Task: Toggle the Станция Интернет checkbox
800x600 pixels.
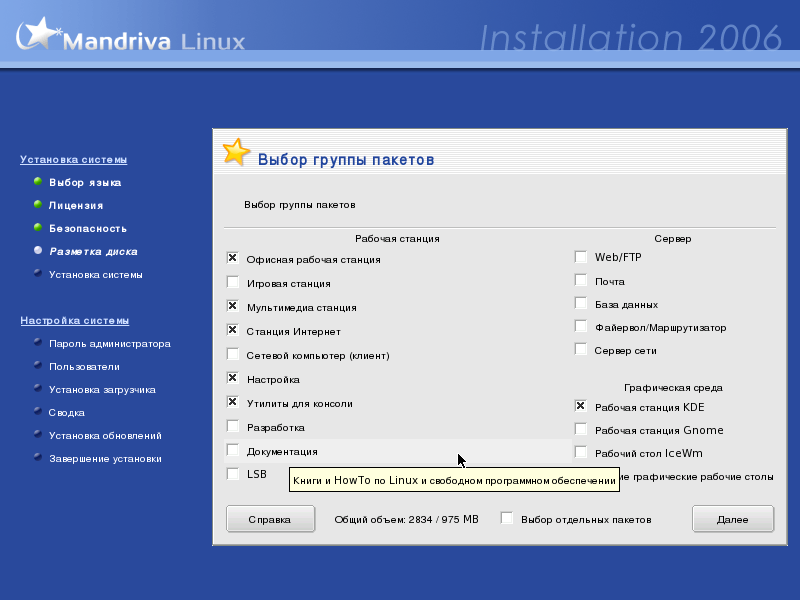Action: [233, 330]
